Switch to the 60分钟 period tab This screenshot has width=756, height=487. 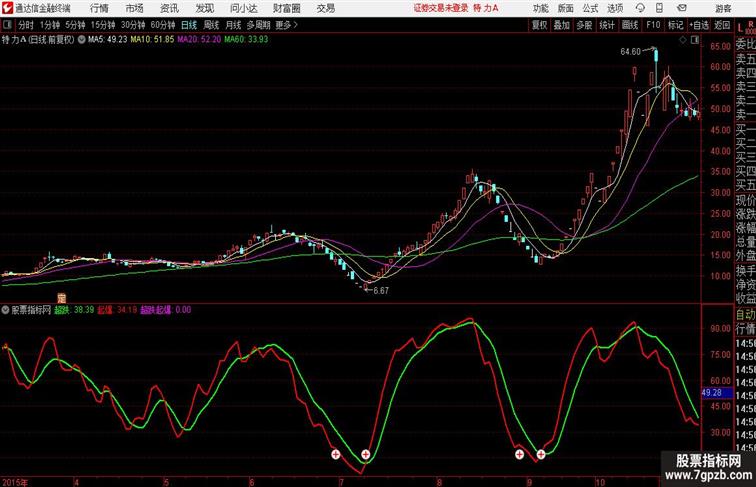[163, 25]
